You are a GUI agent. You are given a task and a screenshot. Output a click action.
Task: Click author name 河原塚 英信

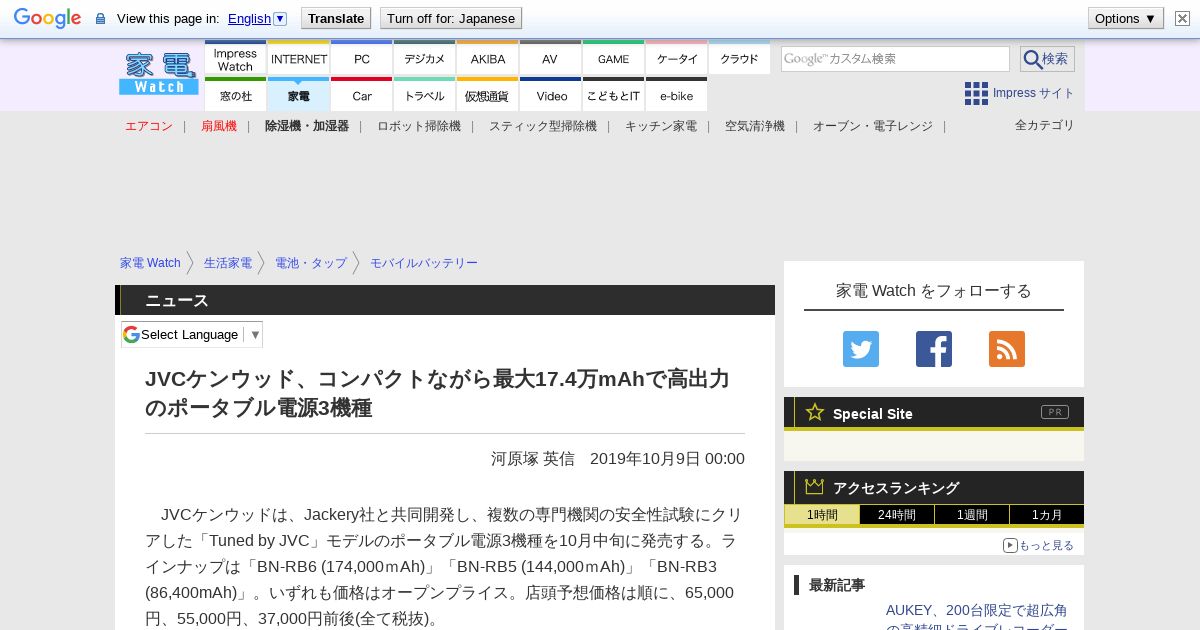[x=533, y=458]
